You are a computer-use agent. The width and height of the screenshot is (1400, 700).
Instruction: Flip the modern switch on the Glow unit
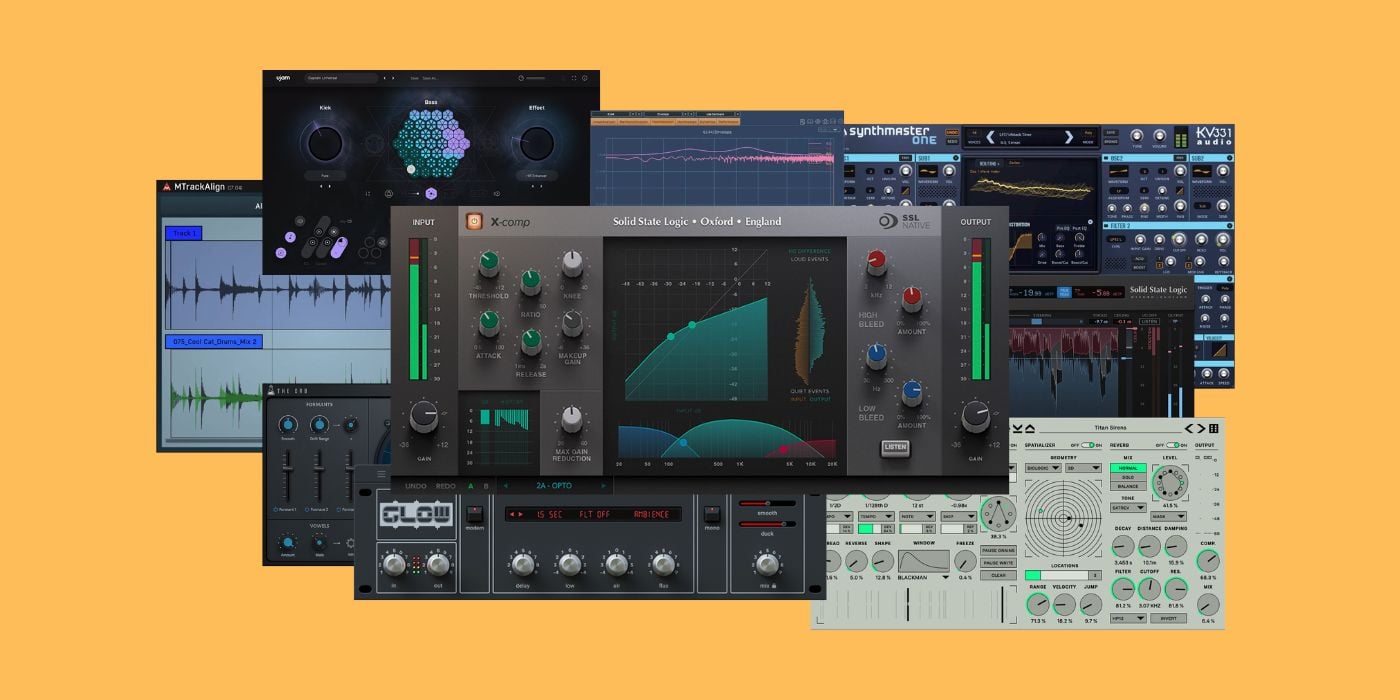click(476, 514)
